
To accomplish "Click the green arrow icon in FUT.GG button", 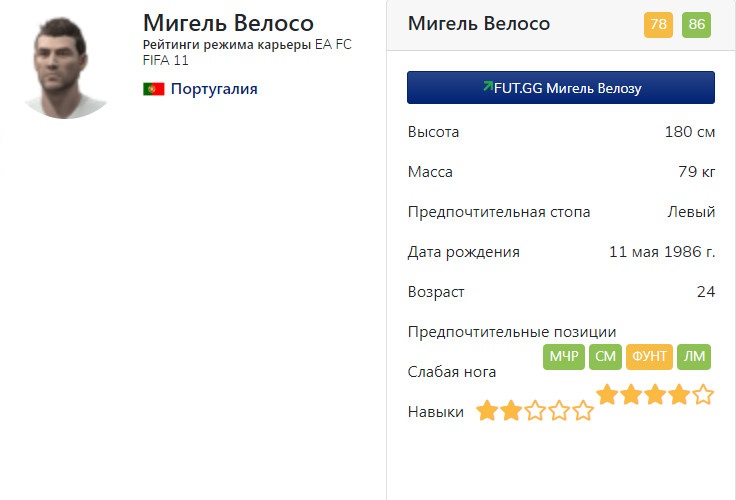I will [487, 87].
